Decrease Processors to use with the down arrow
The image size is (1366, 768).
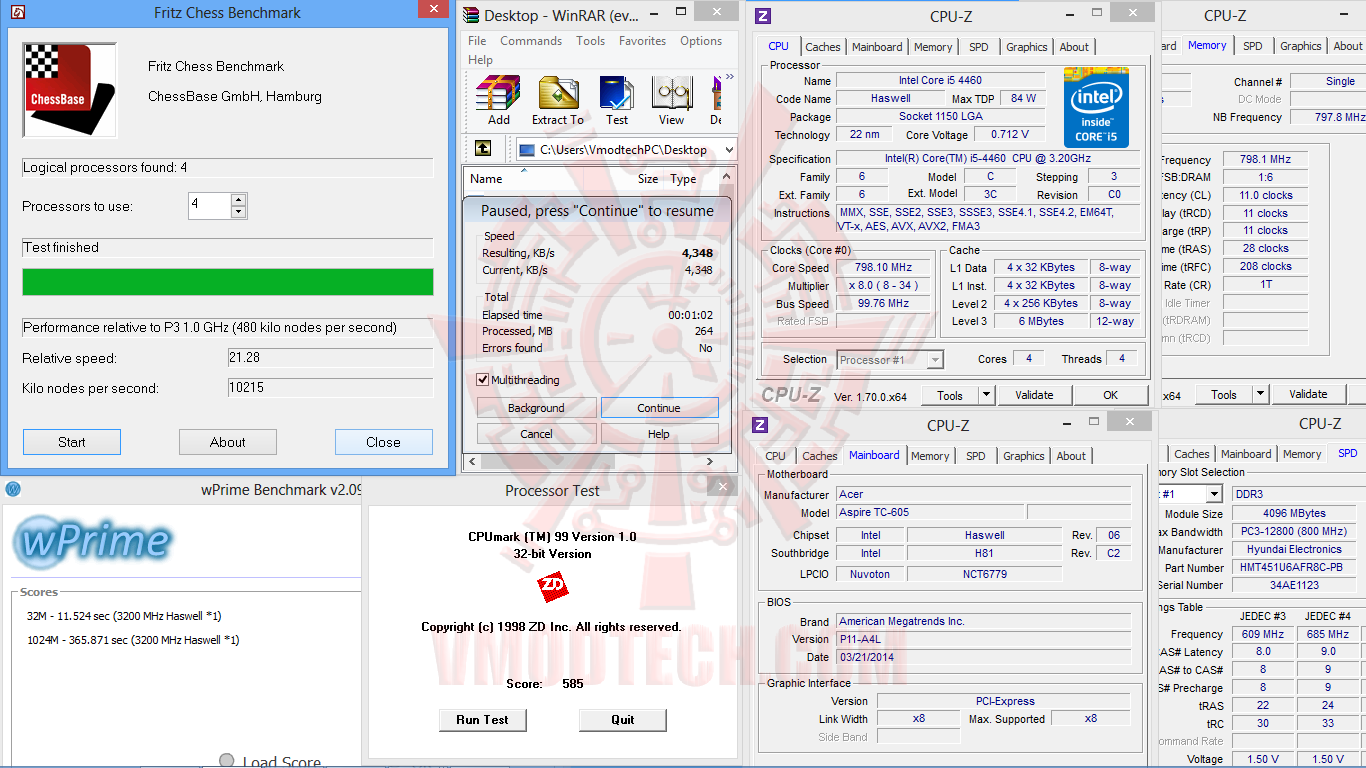[x=238, y=212]
